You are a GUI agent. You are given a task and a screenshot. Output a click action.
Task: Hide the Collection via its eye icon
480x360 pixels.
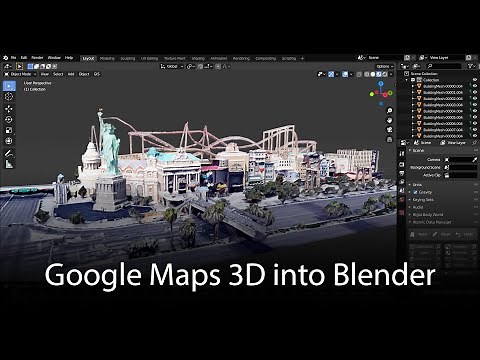tap(475, 80)
